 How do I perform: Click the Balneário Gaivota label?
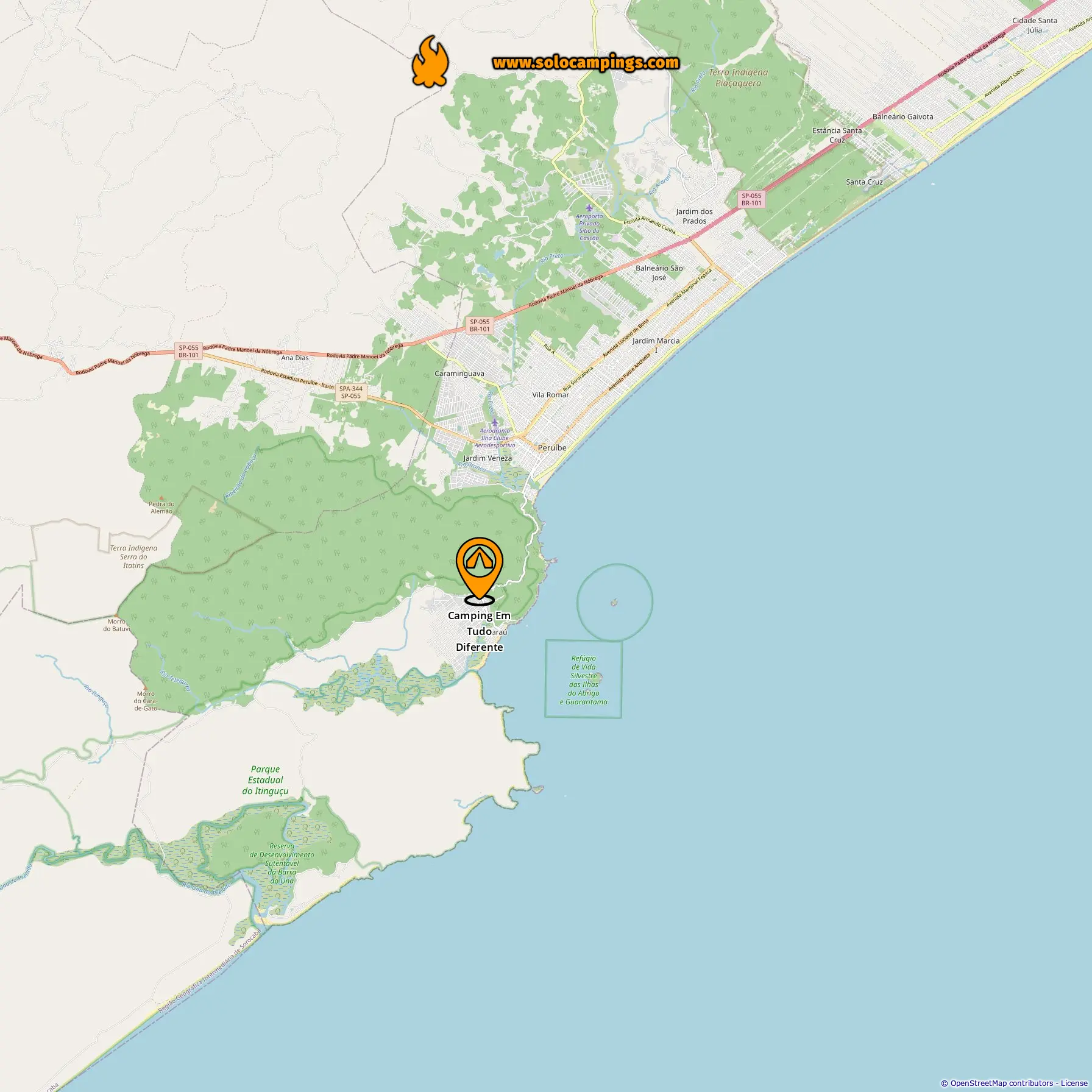(902, 116)
